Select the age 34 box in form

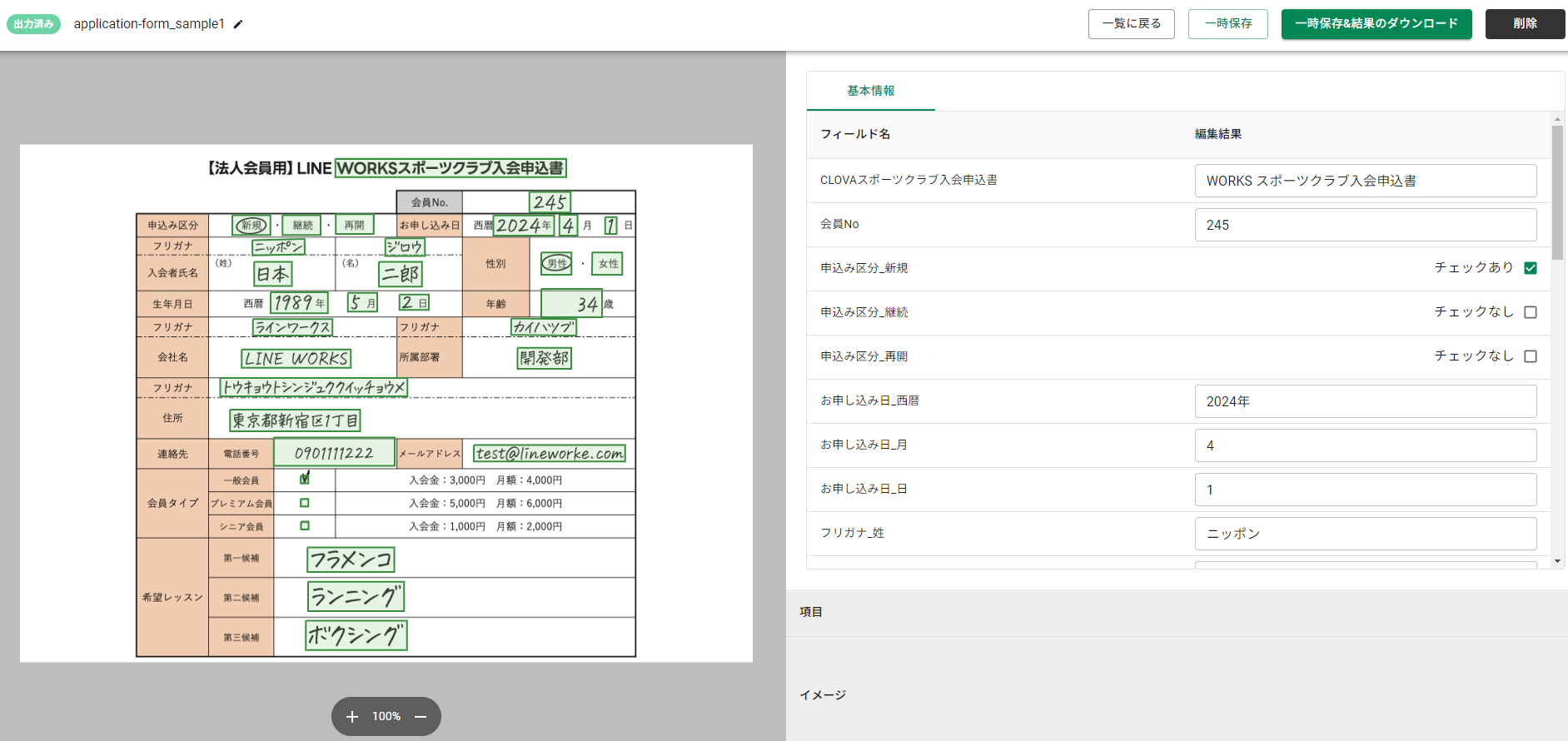click(571, 304)
